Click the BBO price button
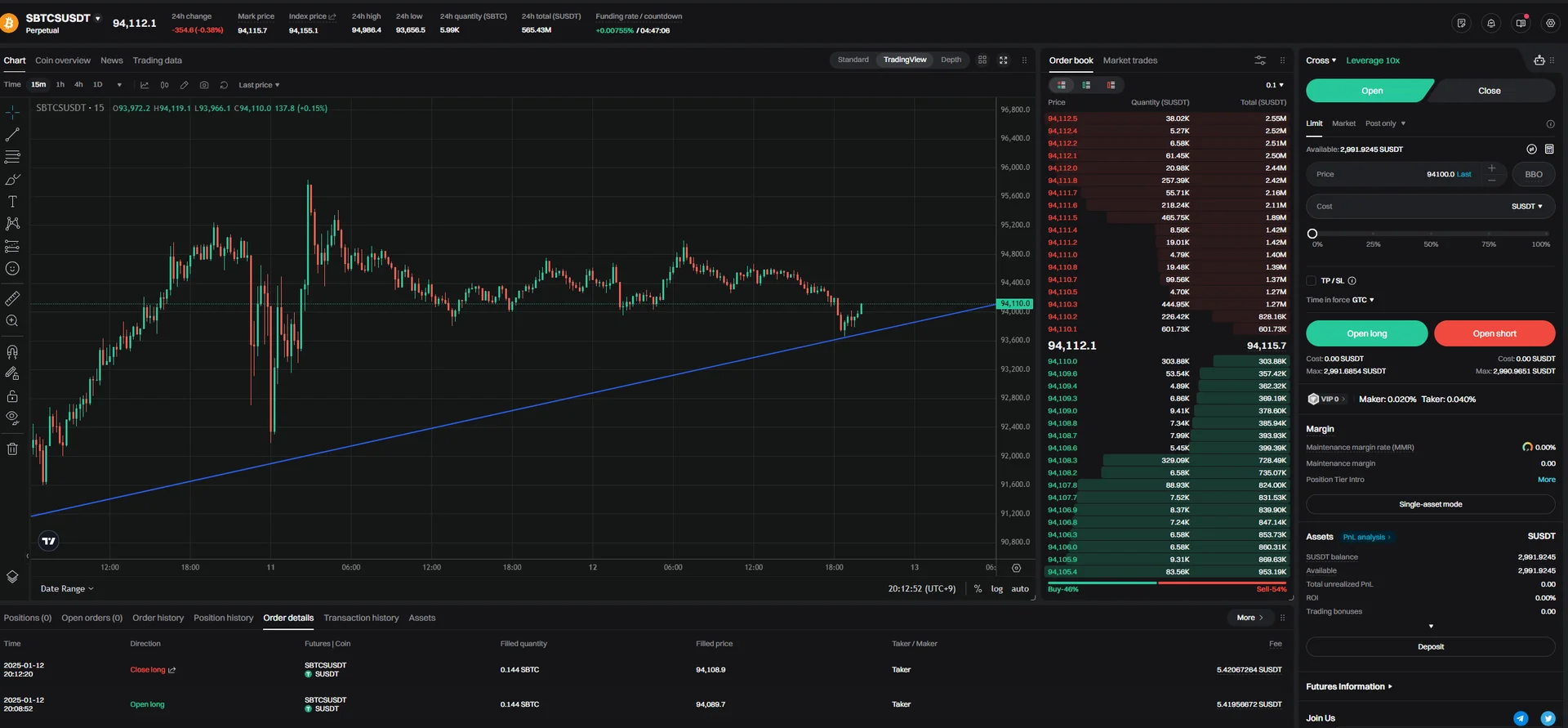1568x728 pixels. point(1534,174)
